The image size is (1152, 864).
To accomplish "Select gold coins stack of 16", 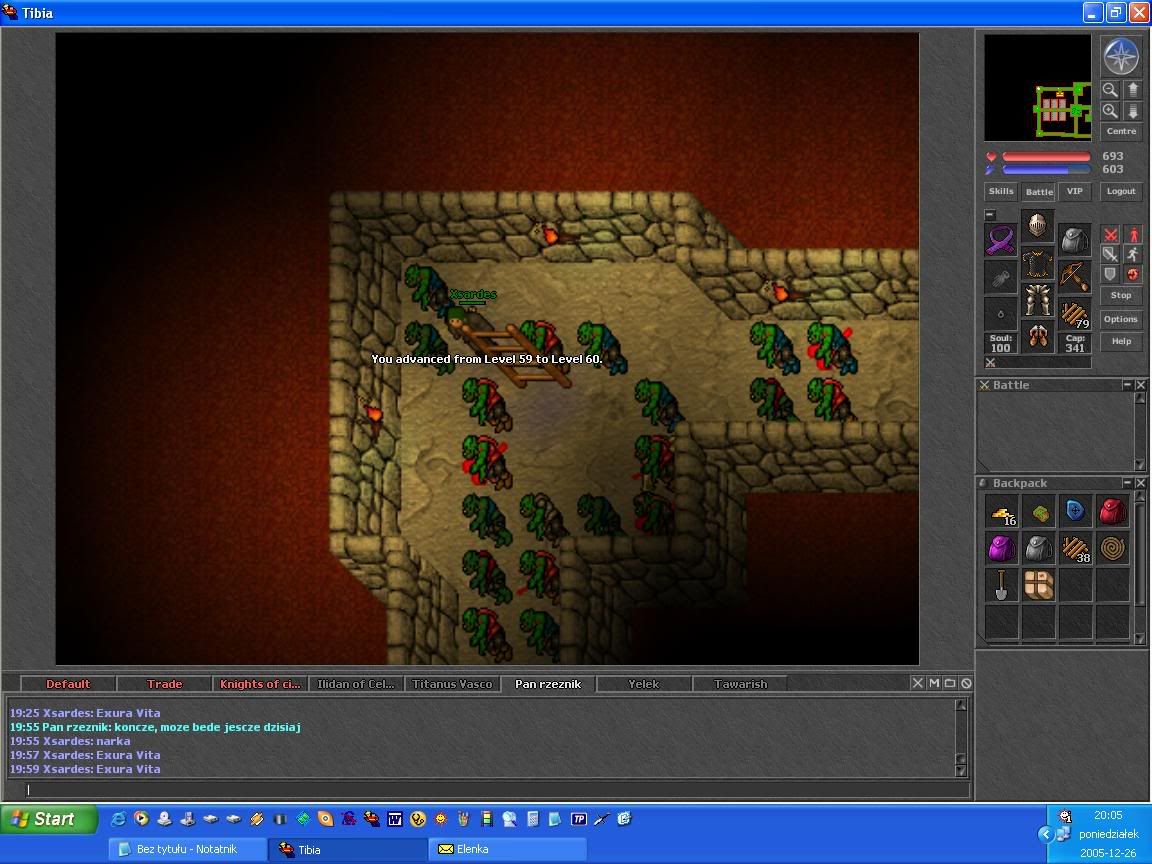I will (1002, 511).
